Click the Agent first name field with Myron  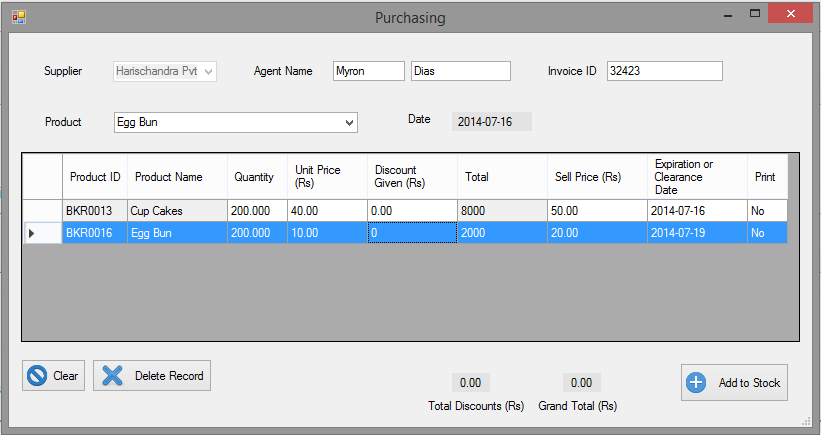368,71
